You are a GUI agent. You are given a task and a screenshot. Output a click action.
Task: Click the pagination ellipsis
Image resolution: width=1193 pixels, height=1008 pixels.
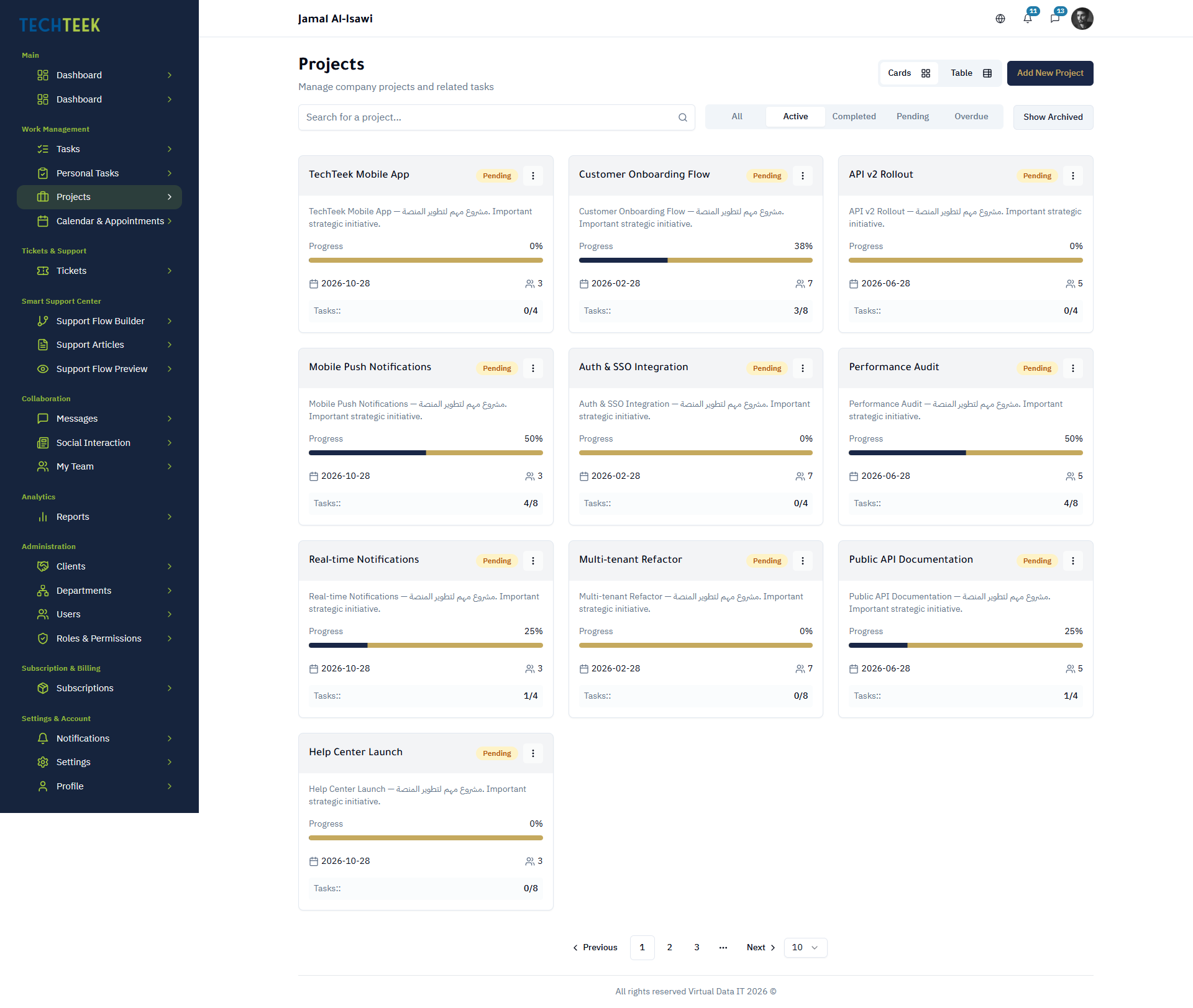point(723,948)
